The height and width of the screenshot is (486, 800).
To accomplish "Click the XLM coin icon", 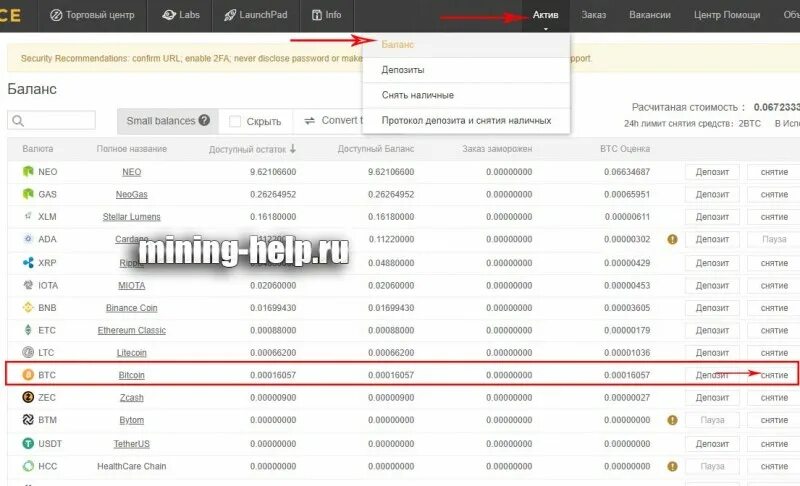I will 28,216.
